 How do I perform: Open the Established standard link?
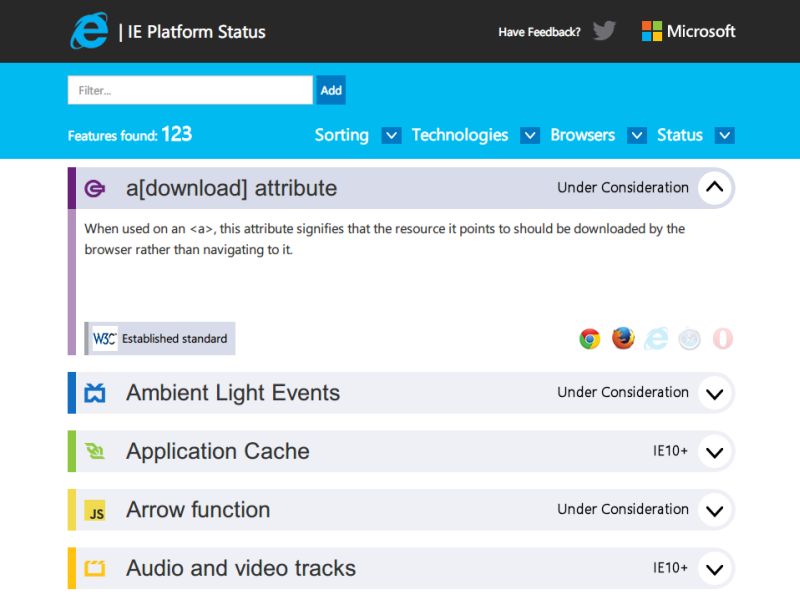(x=160, y=338)
